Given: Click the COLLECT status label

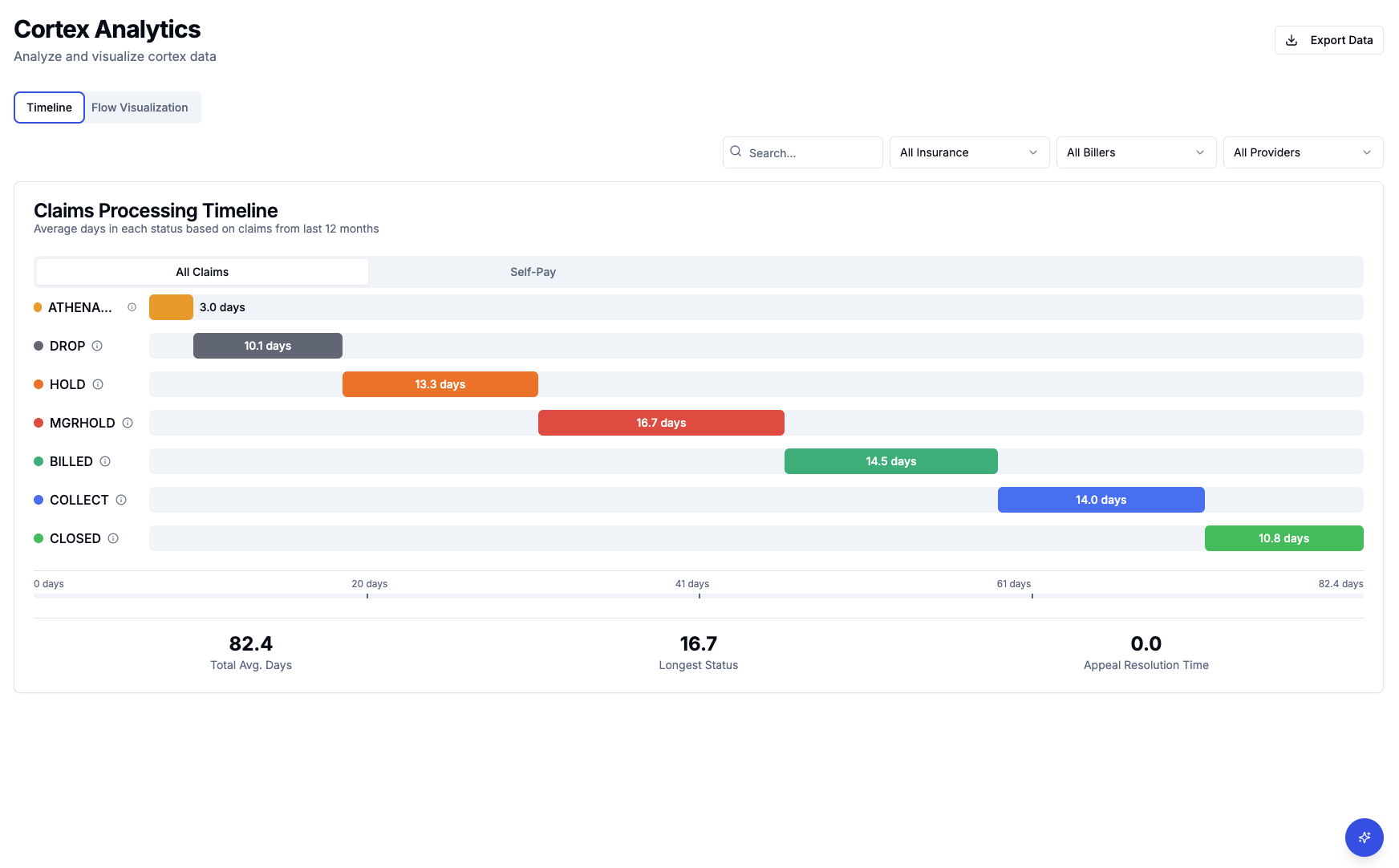Looking at the screenshot, I should (79, 500).
